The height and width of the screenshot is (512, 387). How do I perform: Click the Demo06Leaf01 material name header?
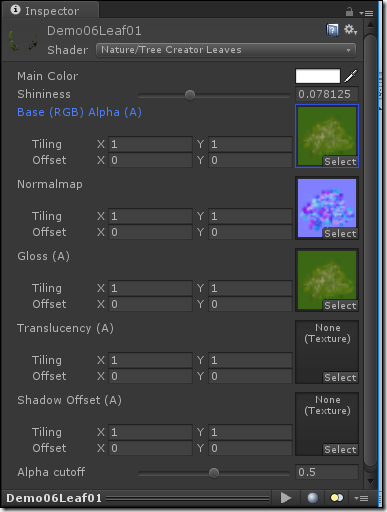94,31
